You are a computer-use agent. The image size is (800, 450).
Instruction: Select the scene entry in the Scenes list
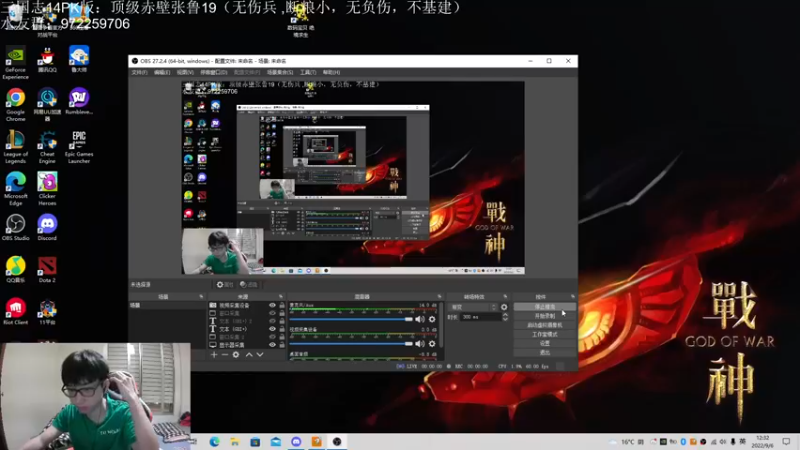click(167, 305)
